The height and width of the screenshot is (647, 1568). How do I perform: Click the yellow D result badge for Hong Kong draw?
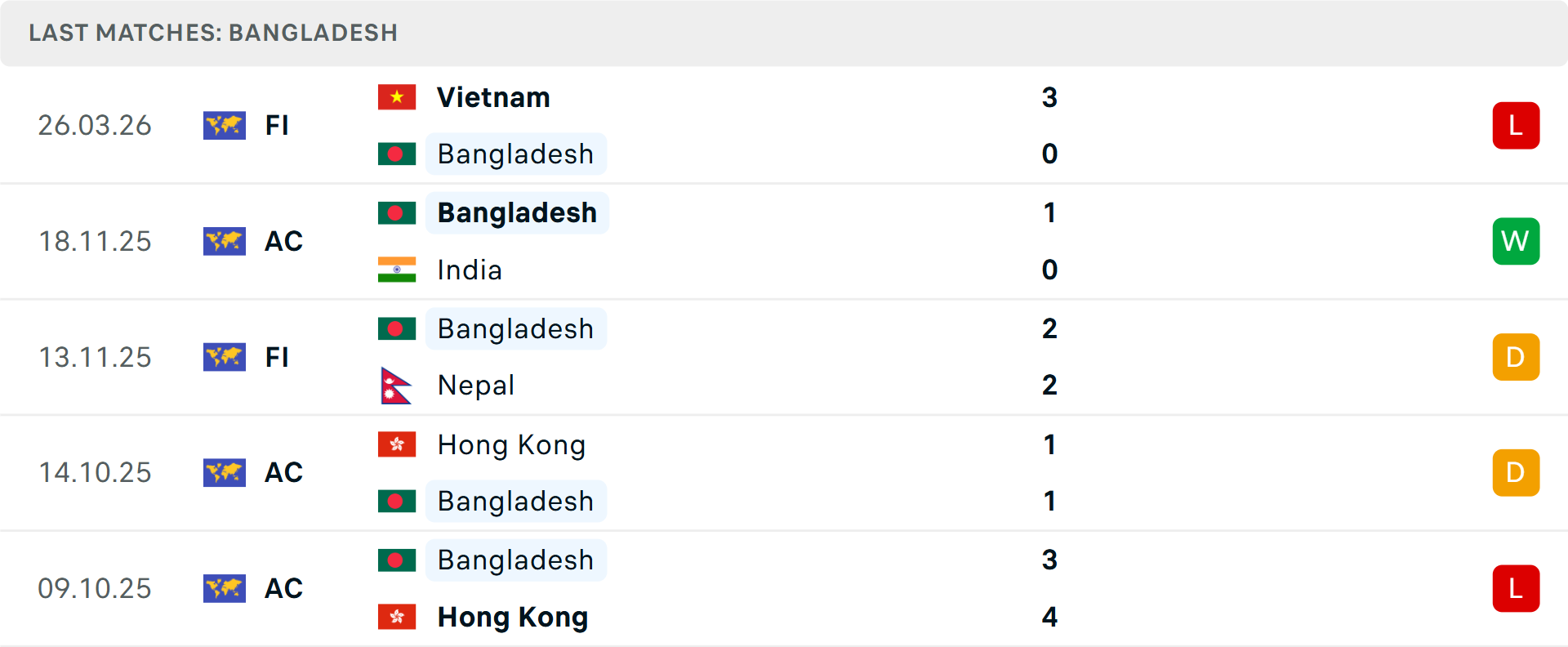pyautogui.click(x=1516, y=472)
